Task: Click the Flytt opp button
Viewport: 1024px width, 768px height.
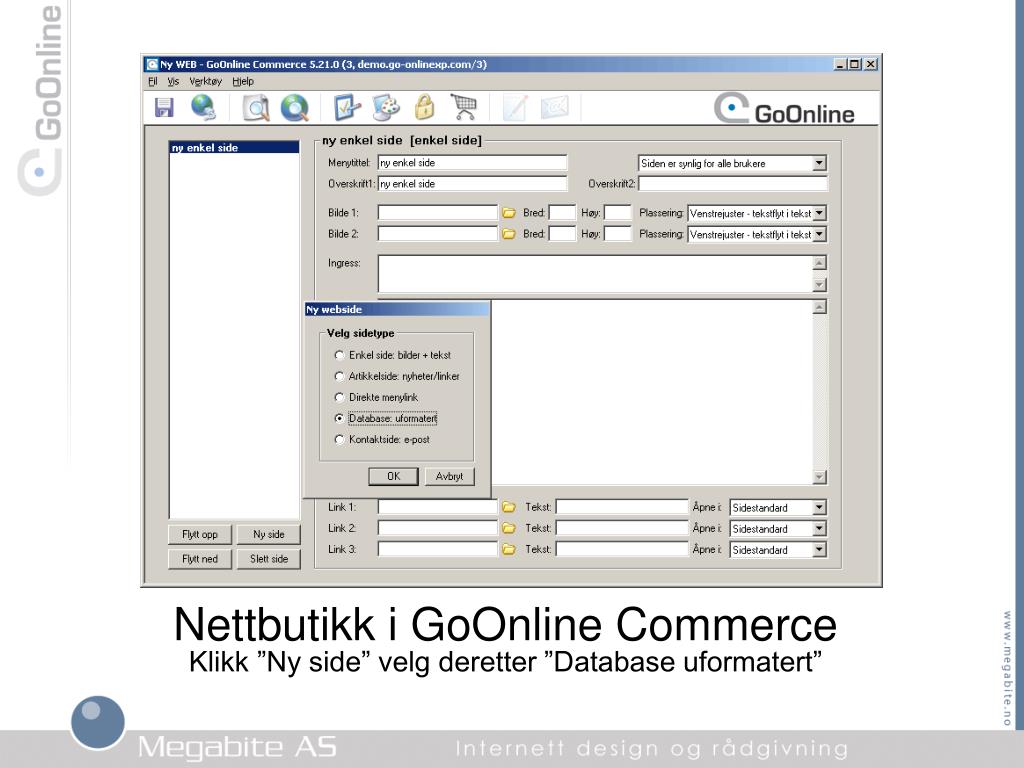Action: click(x=200, y=534)
